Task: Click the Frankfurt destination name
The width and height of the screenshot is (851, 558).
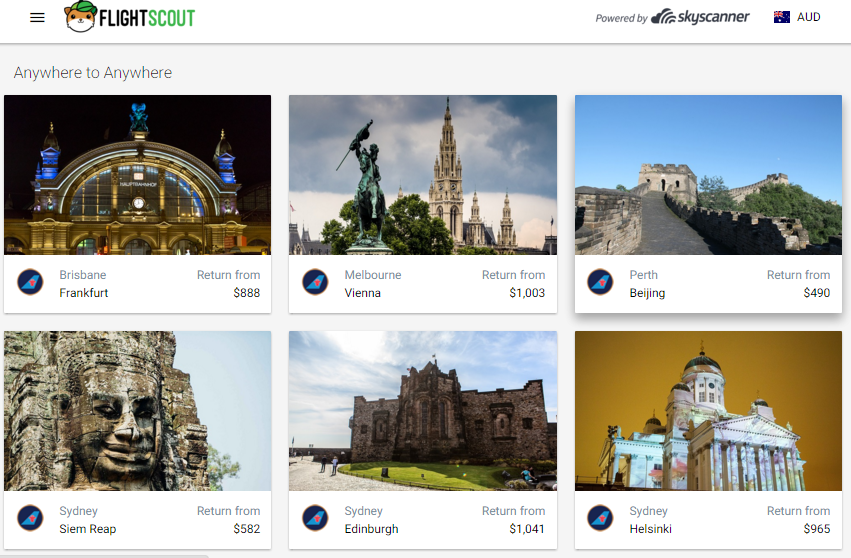Action: coord(84,293)
